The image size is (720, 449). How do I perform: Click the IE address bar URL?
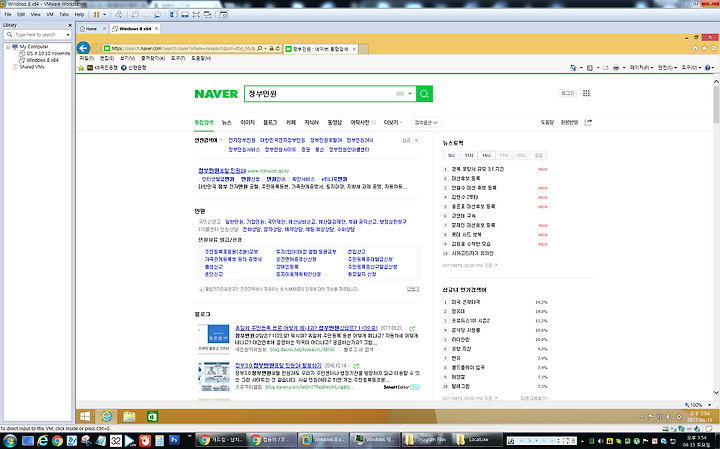click(x=183, y=48)
